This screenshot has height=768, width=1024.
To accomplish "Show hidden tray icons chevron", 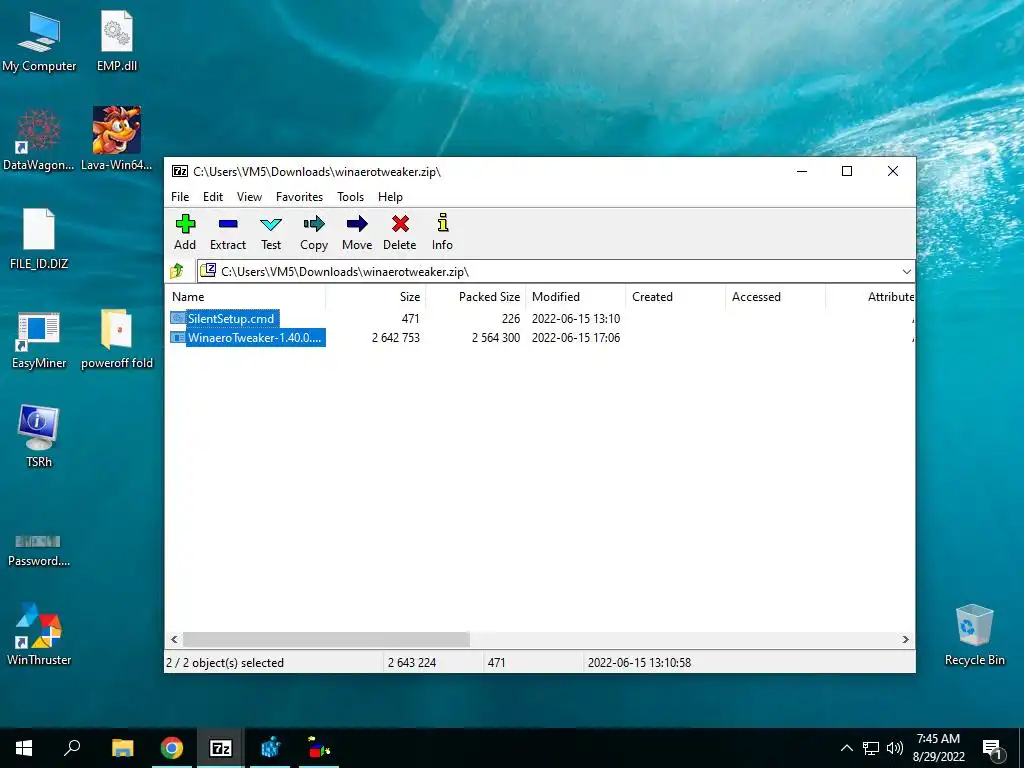I will [x=846, y=748].
